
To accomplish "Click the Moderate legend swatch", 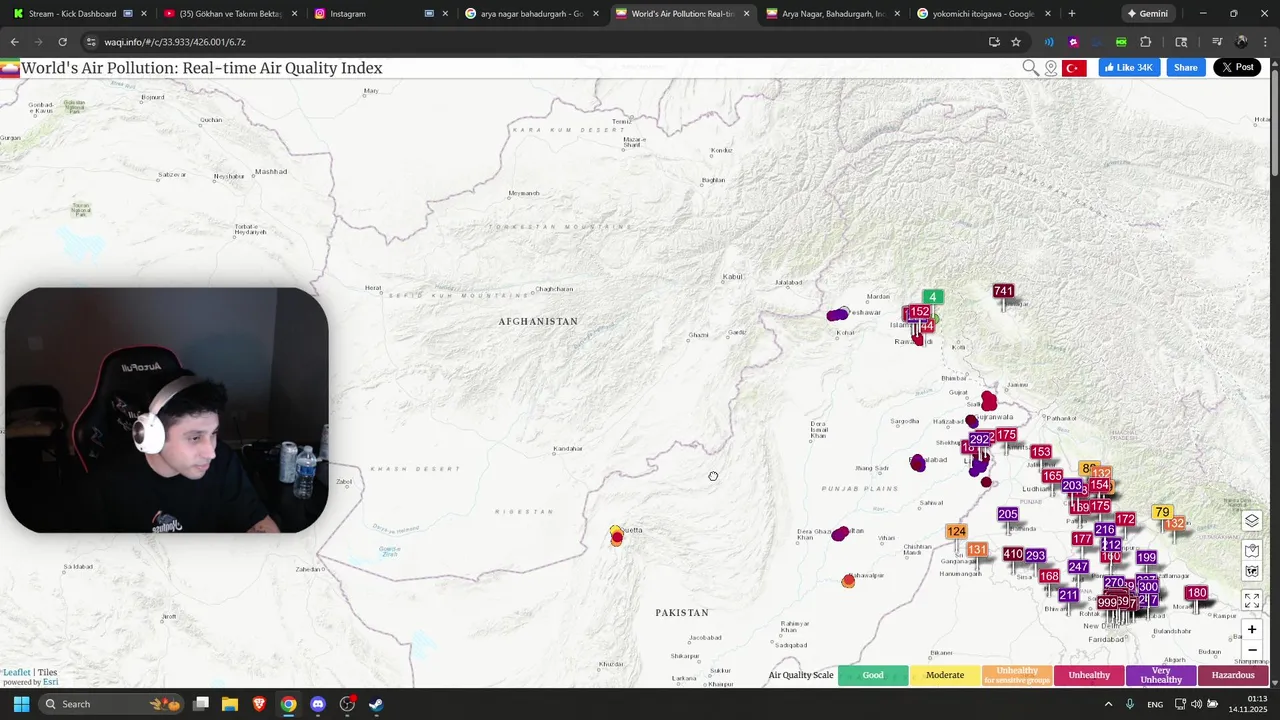I will (x=945, y=675).
